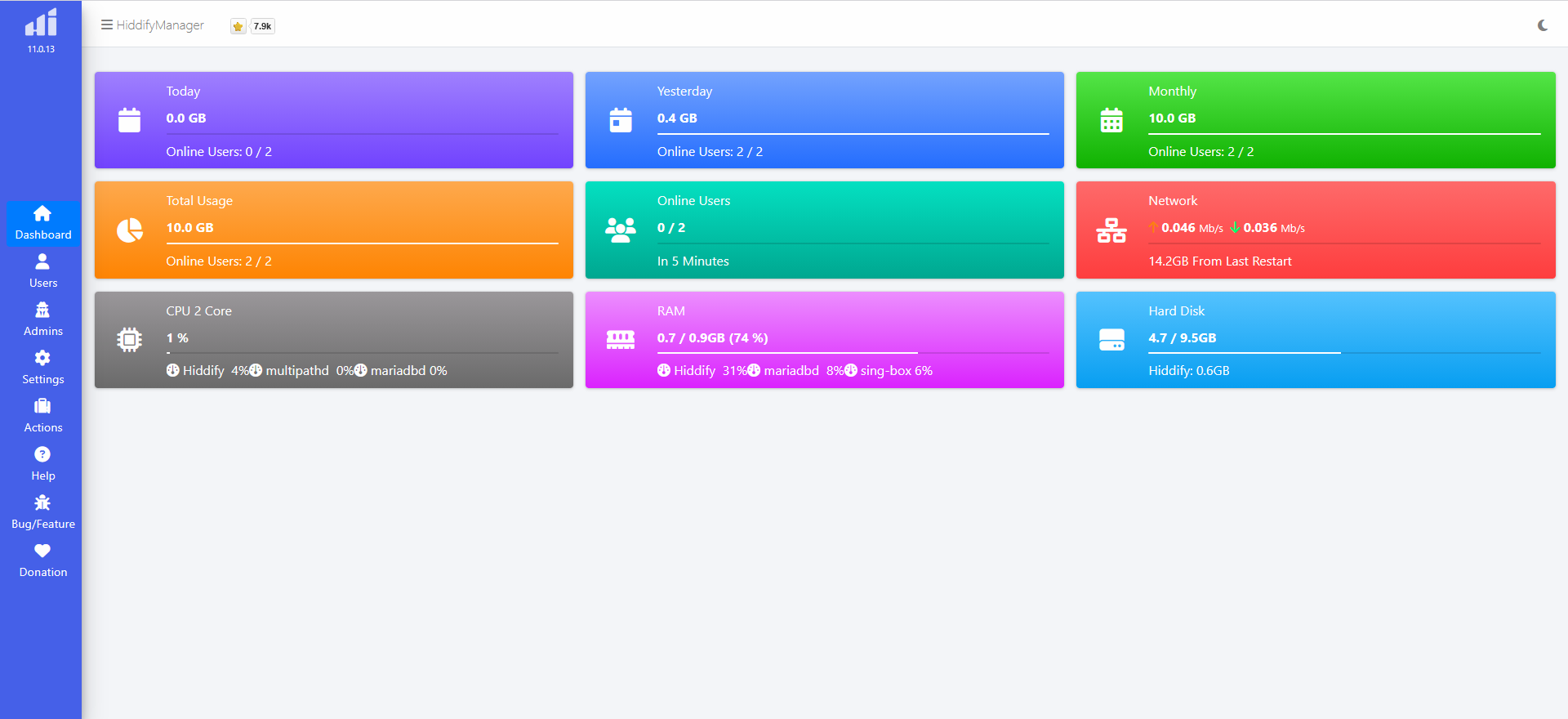Click the 7.9k stars count
This screenshot has height=719, width=1568.
click(x=262, y=26)
